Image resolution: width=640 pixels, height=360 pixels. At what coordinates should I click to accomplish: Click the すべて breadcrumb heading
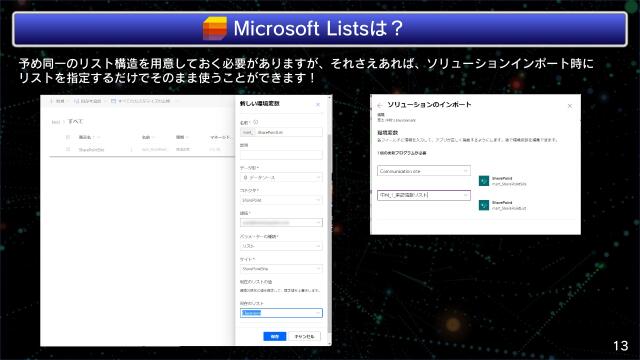coord(76,122)
